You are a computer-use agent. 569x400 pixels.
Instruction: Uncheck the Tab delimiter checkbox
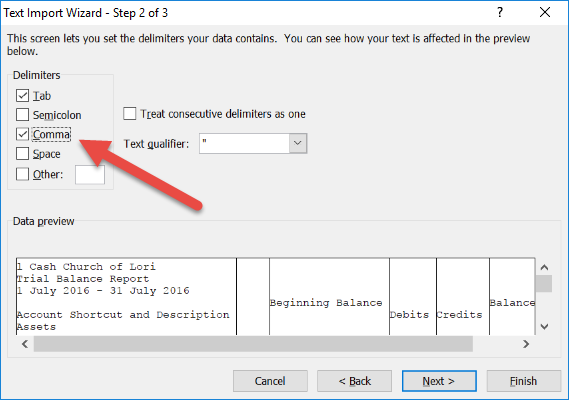(x=22, y=96)
